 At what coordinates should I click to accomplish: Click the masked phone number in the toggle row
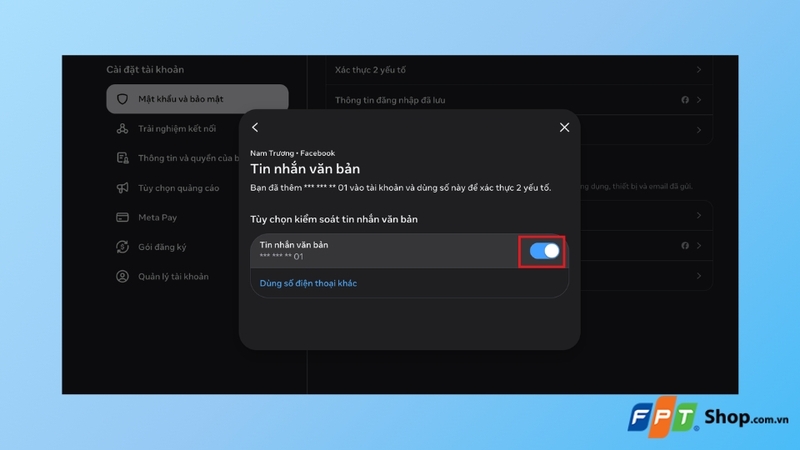pos(281,256)
